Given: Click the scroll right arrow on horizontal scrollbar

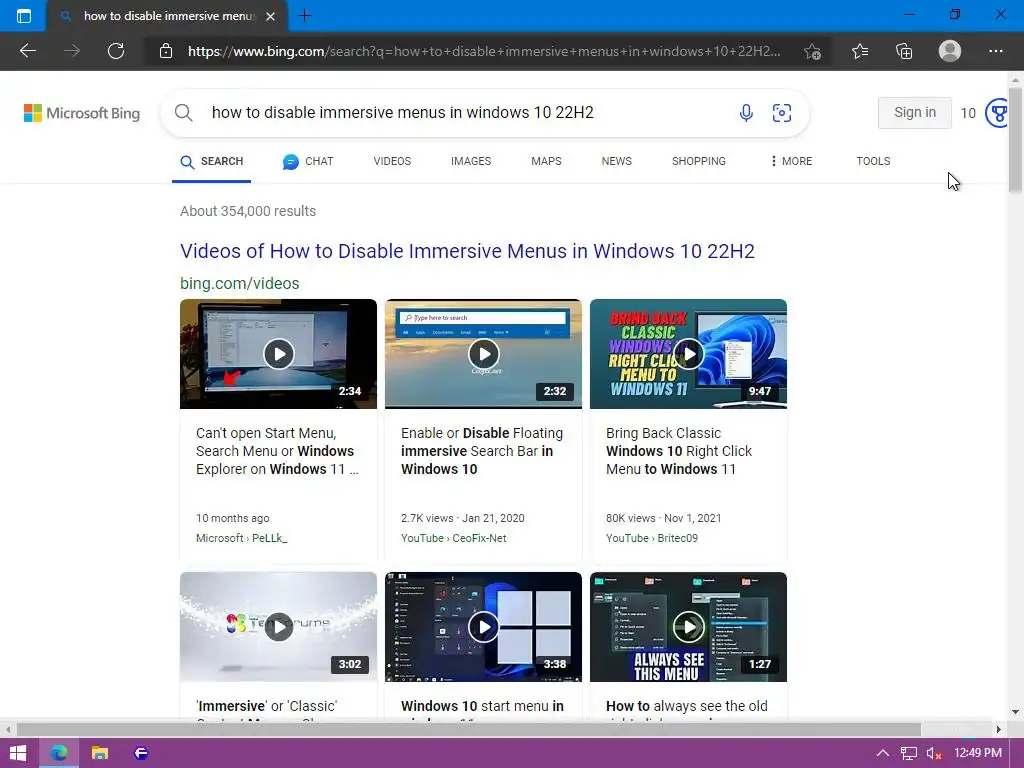Looking at the screenshot, I should pos(999,729).
